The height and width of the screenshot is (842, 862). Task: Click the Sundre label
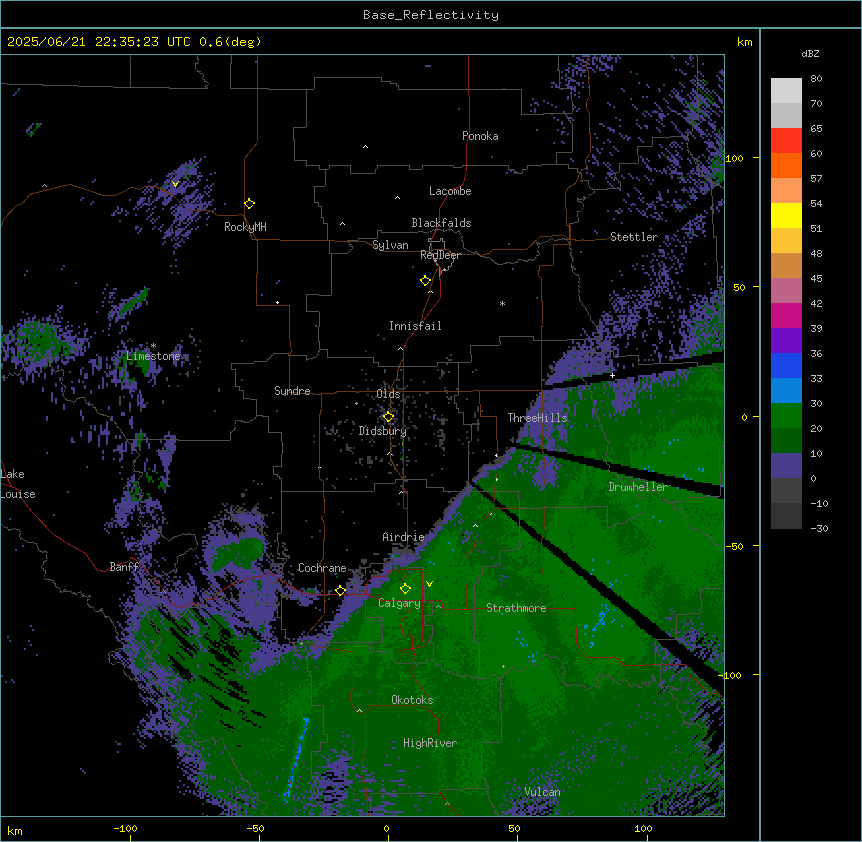(292, 391)
